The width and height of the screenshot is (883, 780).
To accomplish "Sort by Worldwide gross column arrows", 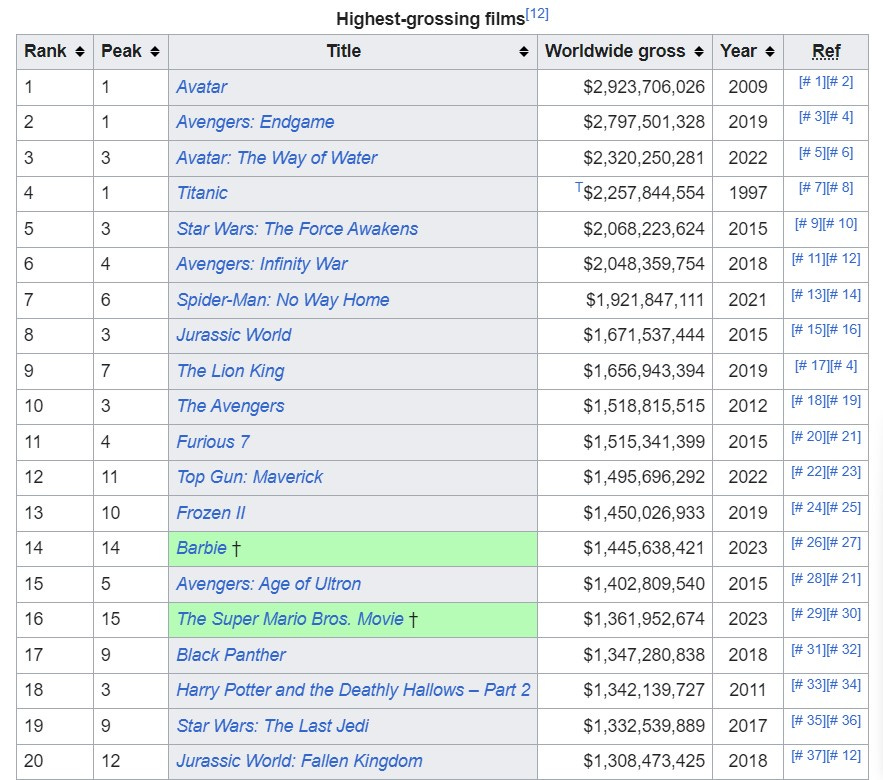I will [699, 52].
